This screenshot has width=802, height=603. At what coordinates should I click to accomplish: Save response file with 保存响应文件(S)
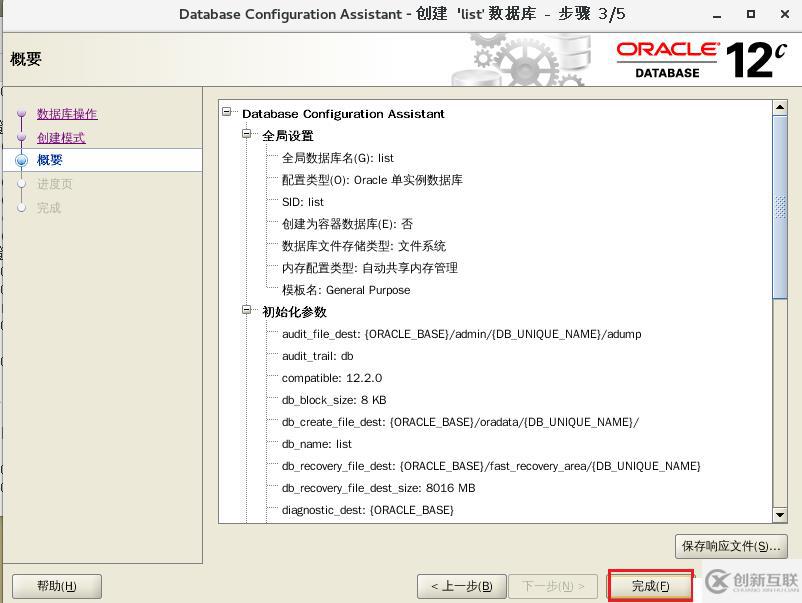coord(731,546)
